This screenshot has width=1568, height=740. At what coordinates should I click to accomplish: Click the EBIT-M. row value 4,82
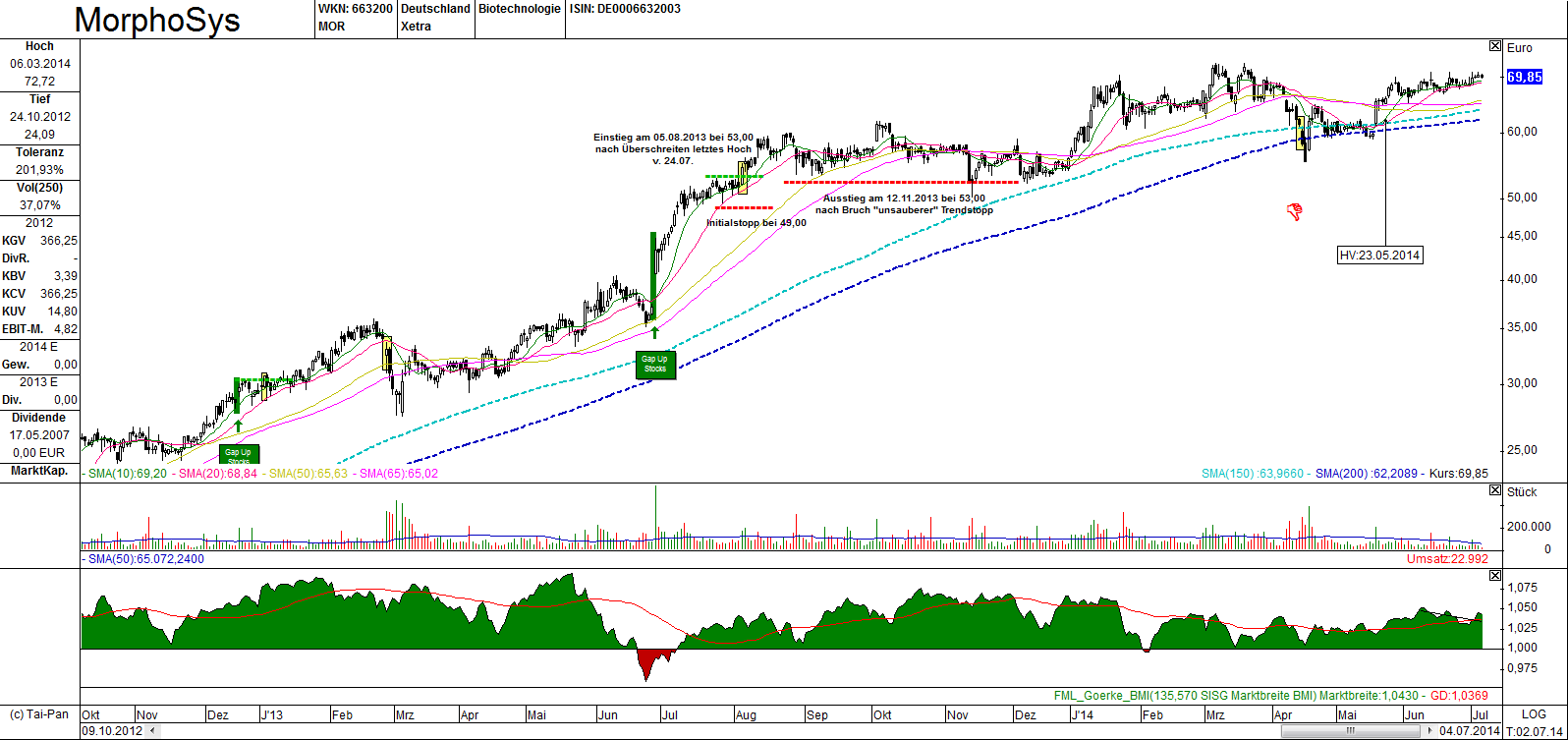coord(66,329)
